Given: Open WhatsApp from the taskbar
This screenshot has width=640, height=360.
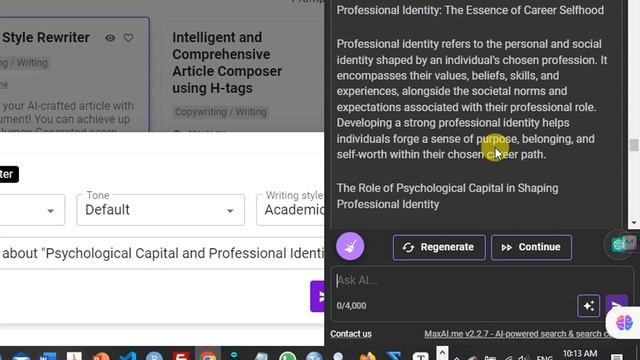Looking at the screenshot, I should [x=288, y=356].
